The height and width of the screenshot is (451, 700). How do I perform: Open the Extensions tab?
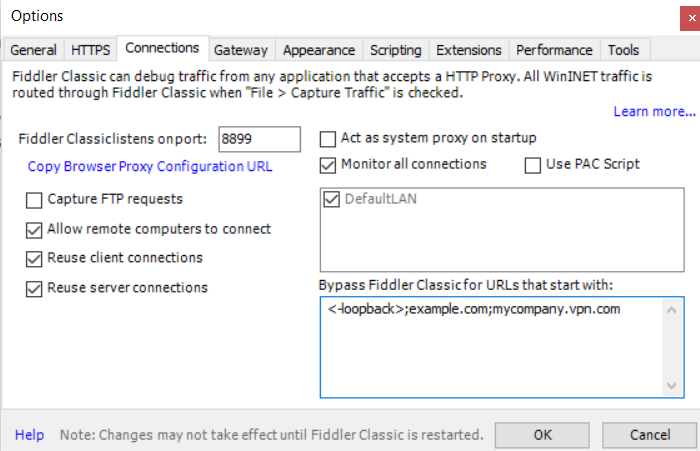point(469,50)
